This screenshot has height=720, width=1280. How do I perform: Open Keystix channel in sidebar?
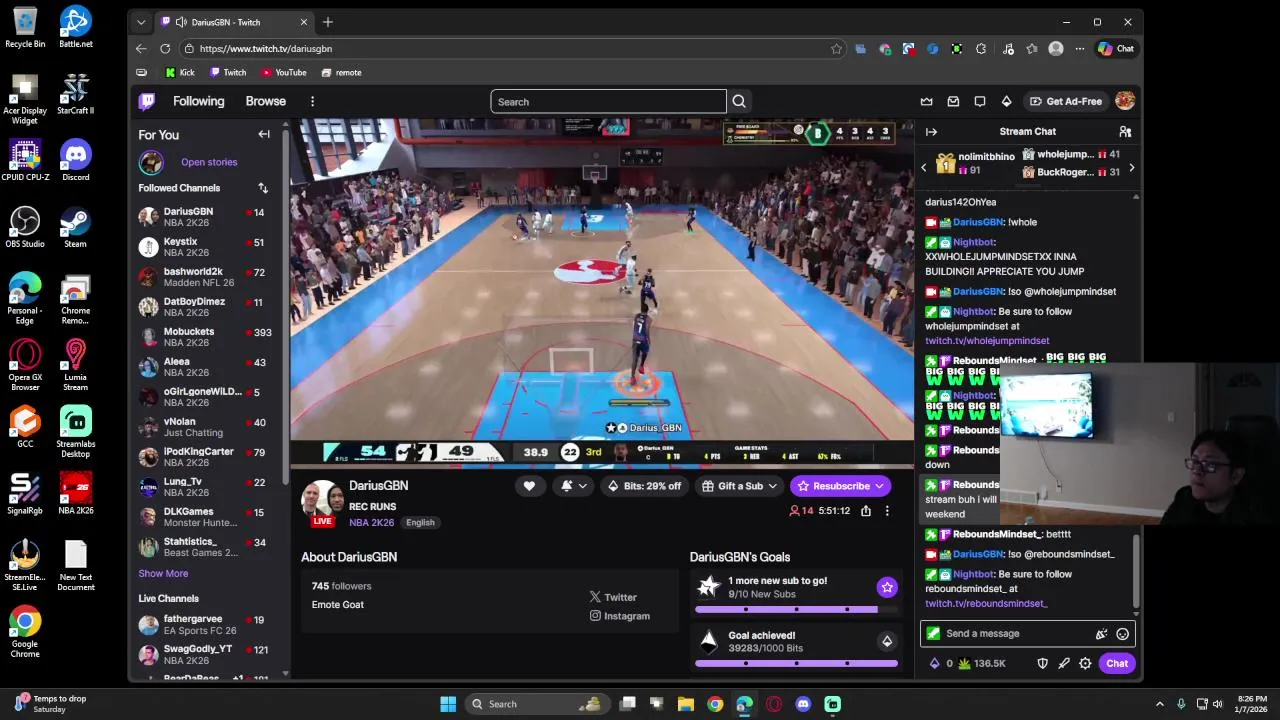[210, 247]
